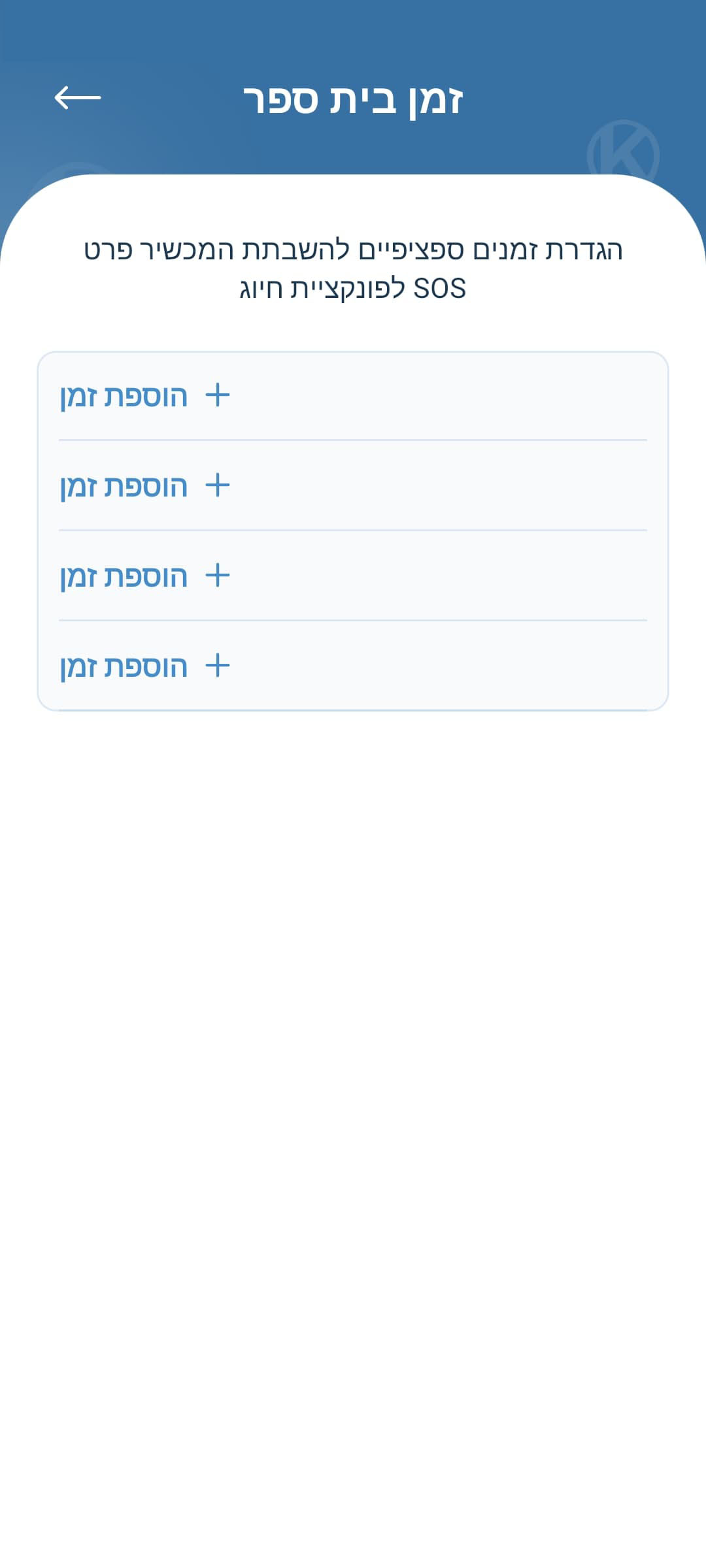Tap the plus icon in the last הוספת זמן row
The image size is (706, 1568).
(218, 666)
